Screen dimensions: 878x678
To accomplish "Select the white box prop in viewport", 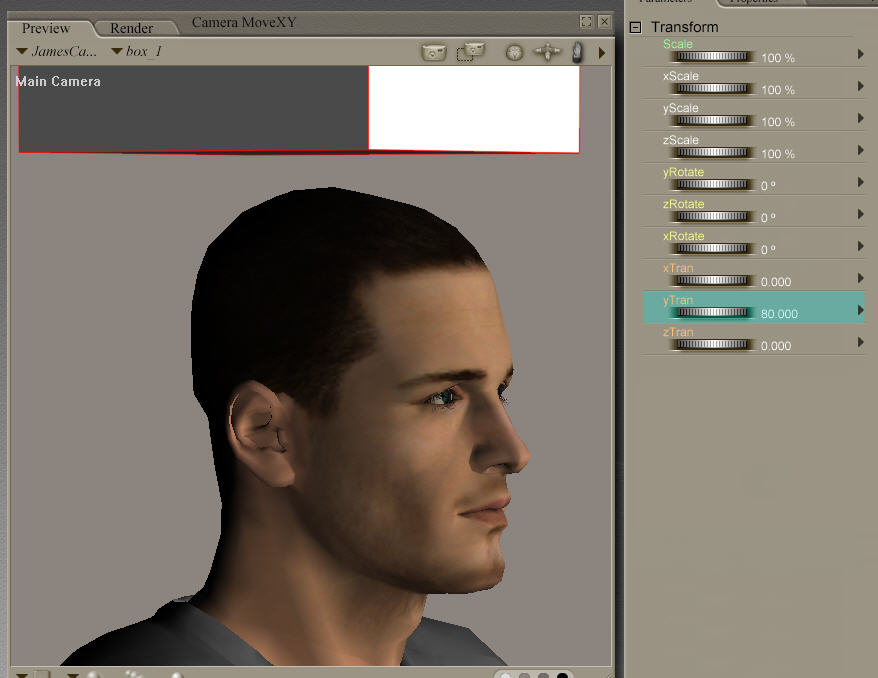I will [474, 108].
